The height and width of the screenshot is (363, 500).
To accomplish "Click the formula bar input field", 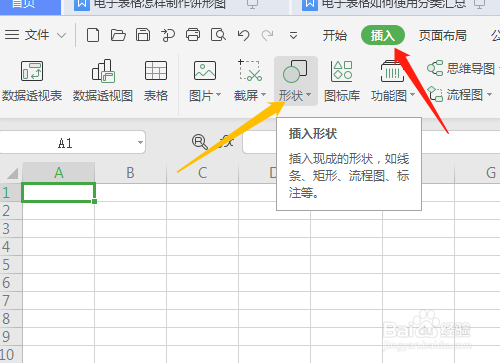I will pyautogui.click(x=371, y=143).
